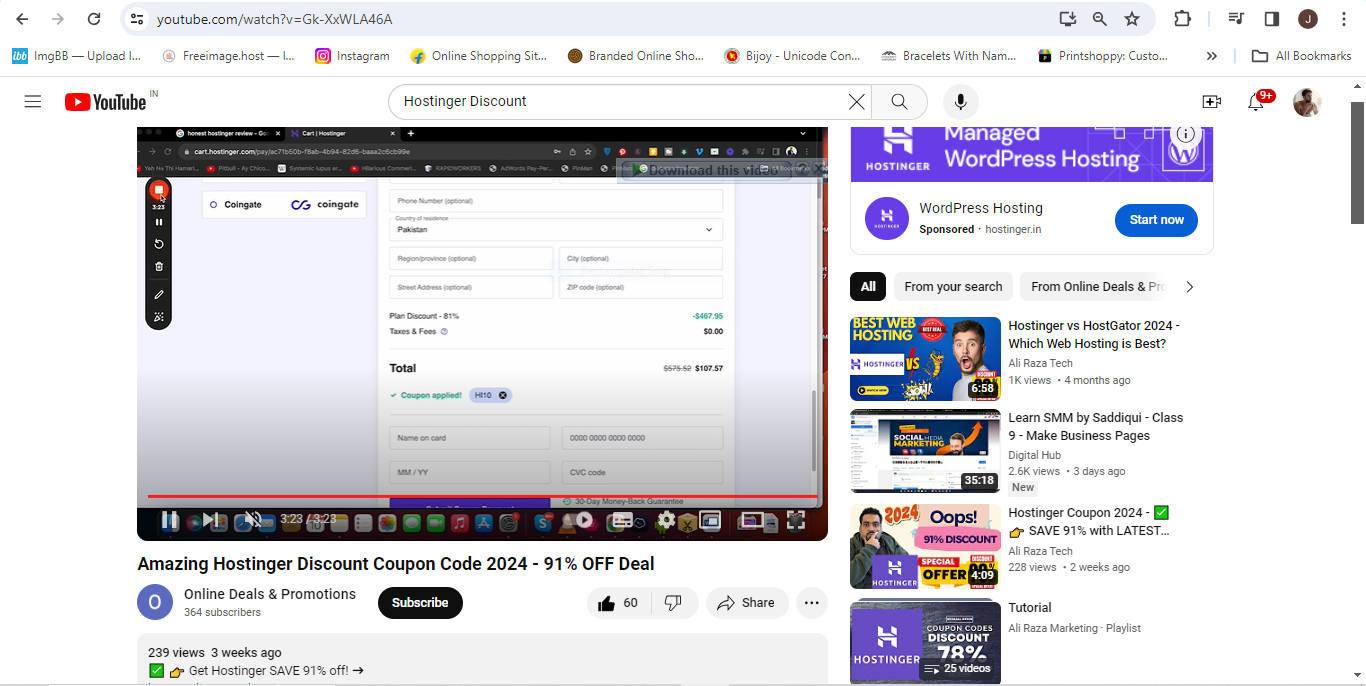Click the page vertical scrollbar thumb

point(1357,163)
